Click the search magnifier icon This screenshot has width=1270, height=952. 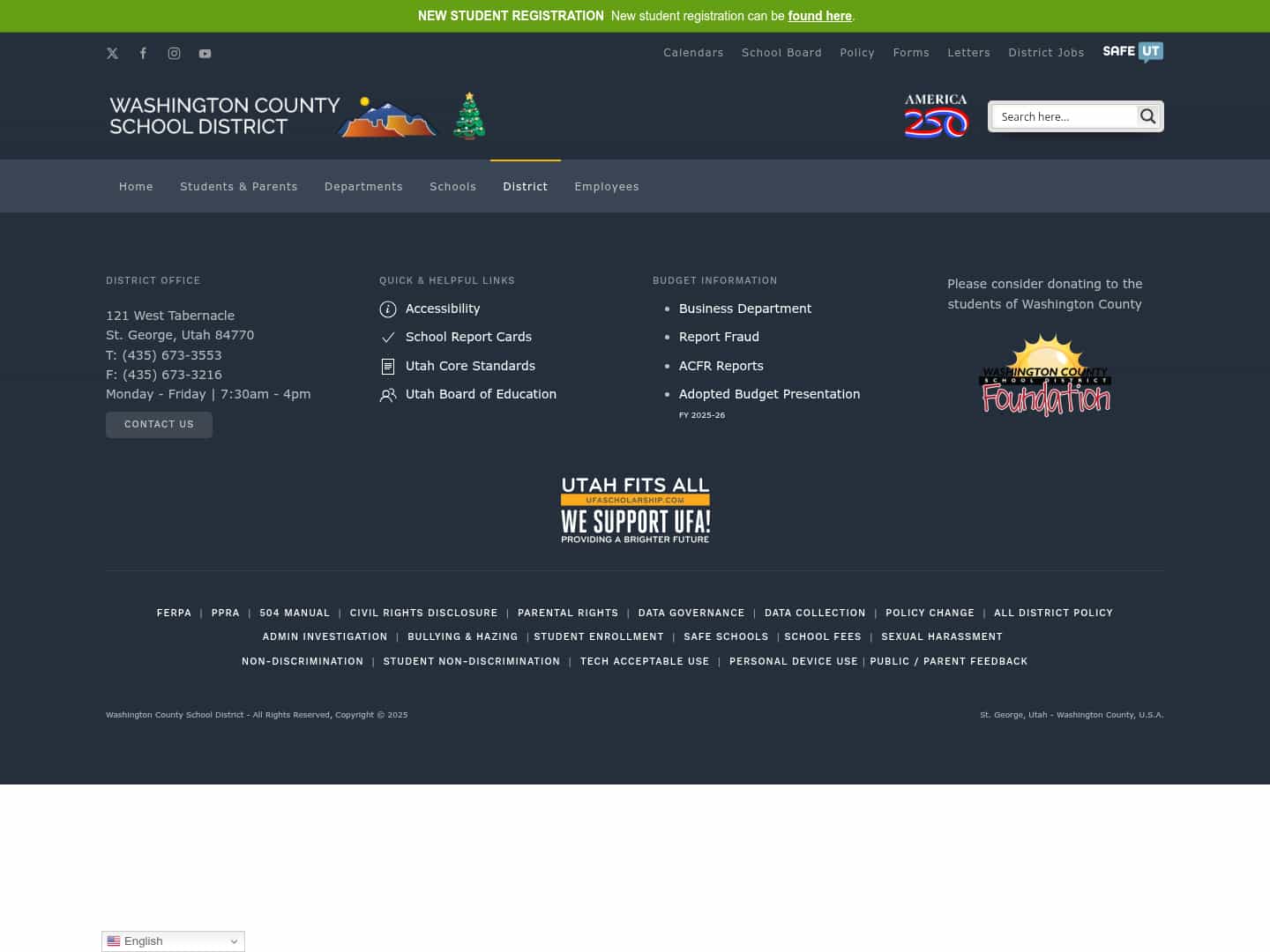coord(1147,115)
